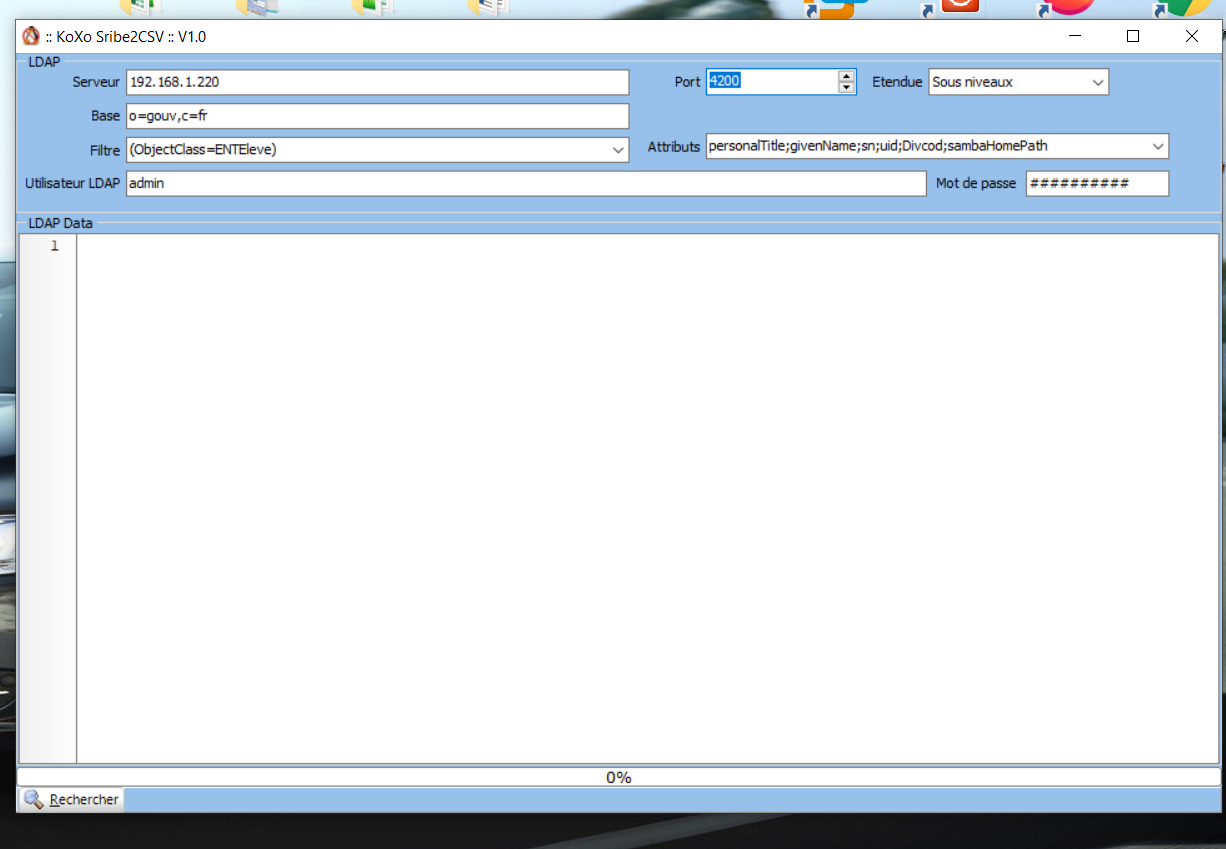
Task: Click the 0% progress bar
Action: [x=619, y=777]
